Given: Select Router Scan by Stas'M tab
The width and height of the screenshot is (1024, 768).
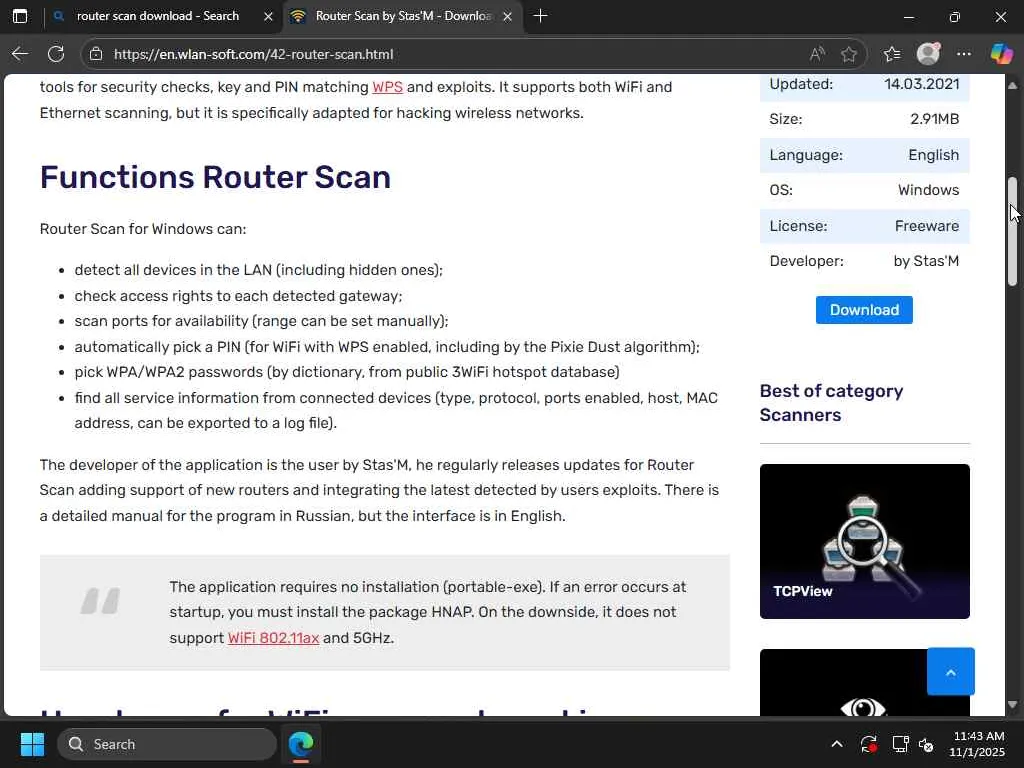Looking at the screenshot, I should (403, 16).
